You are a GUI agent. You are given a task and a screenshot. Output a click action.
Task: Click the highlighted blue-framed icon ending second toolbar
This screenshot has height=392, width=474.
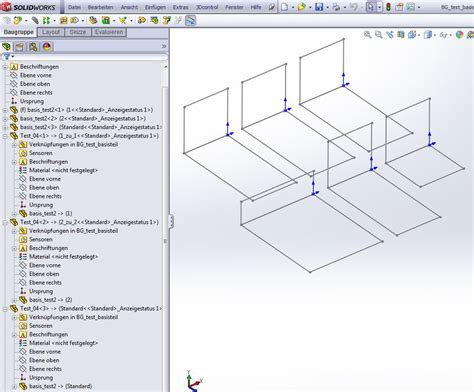tap(190, 21)
